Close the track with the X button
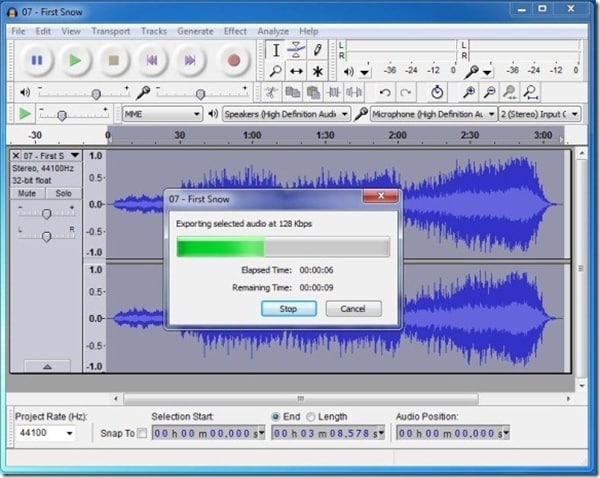The height and width of the screenshot is (478, 600). tap(15, 155)
